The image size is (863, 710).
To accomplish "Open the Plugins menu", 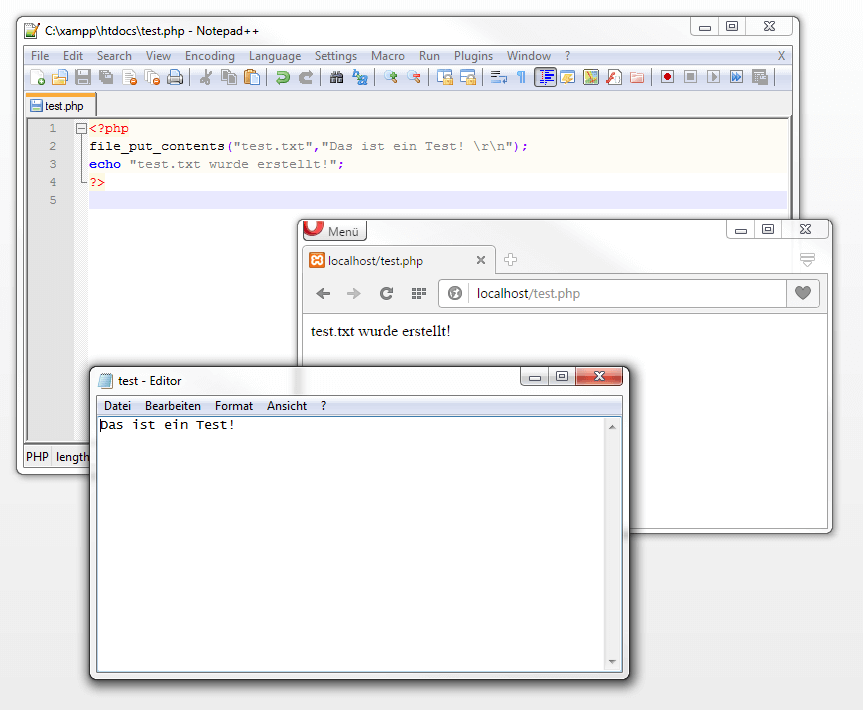I will tap(473, 56).
